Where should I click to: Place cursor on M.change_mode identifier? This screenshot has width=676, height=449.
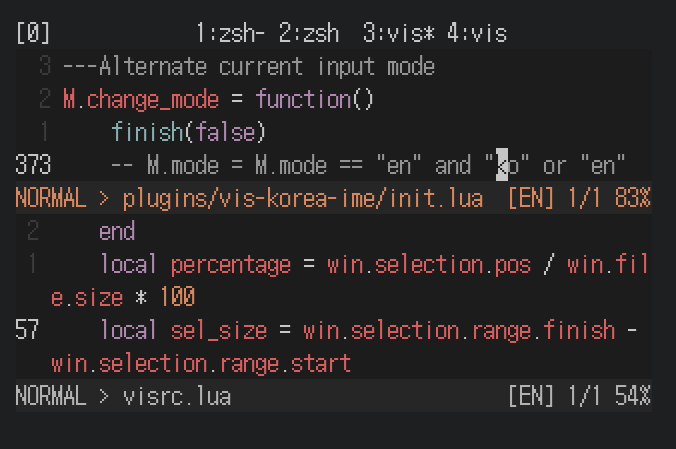click(141, 99)
